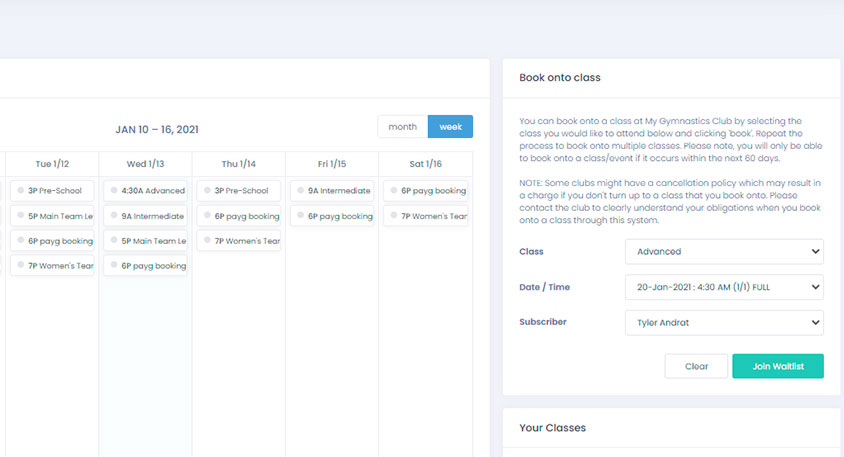The image size is (844, 457).
Task: Click status dot on Wednesday 9A Intermediate
Action: (x=115, y=215)
